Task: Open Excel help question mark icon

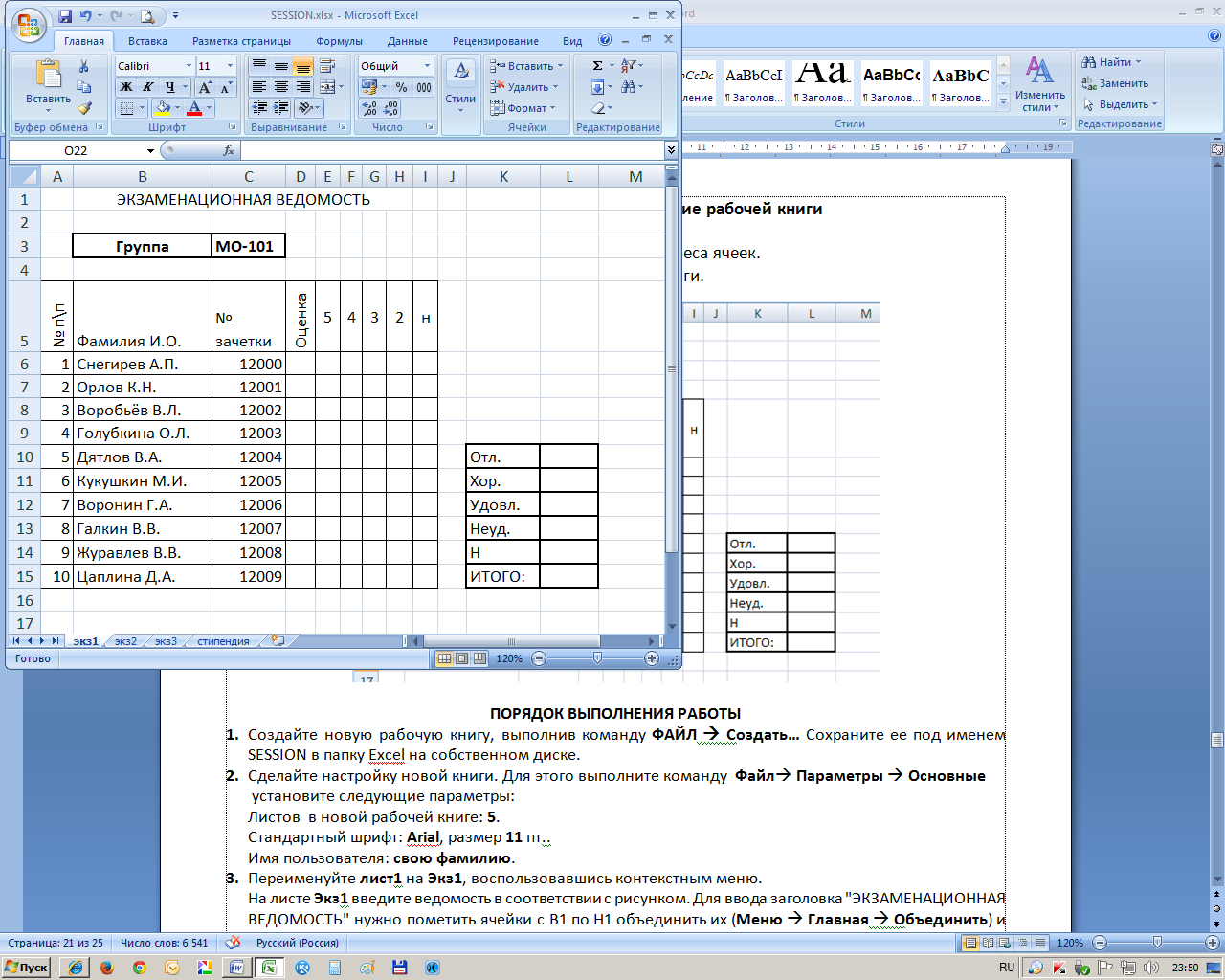Action: pos(605,40)
